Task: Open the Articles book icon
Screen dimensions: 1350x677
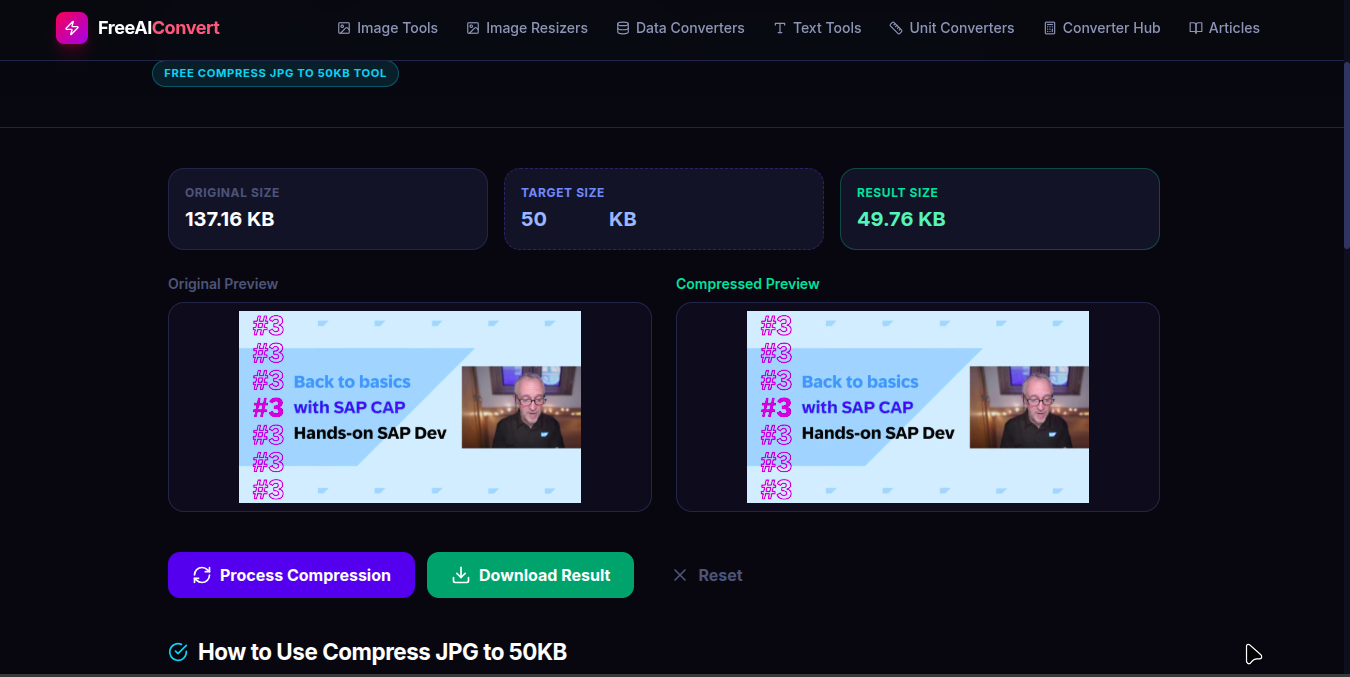Action: click(x=1196, y=28)
